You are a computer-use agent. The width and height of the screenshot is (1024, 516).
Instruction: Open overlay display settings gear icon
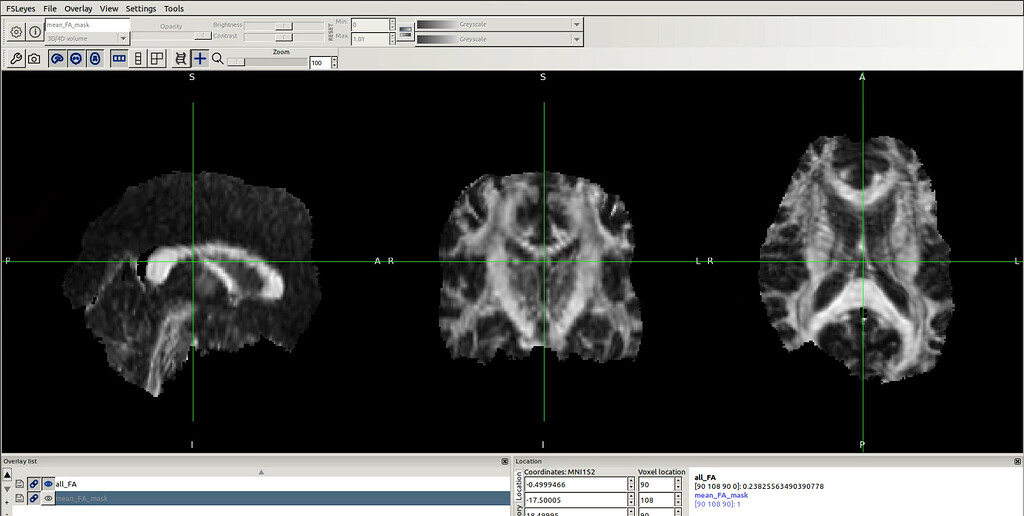16,31
